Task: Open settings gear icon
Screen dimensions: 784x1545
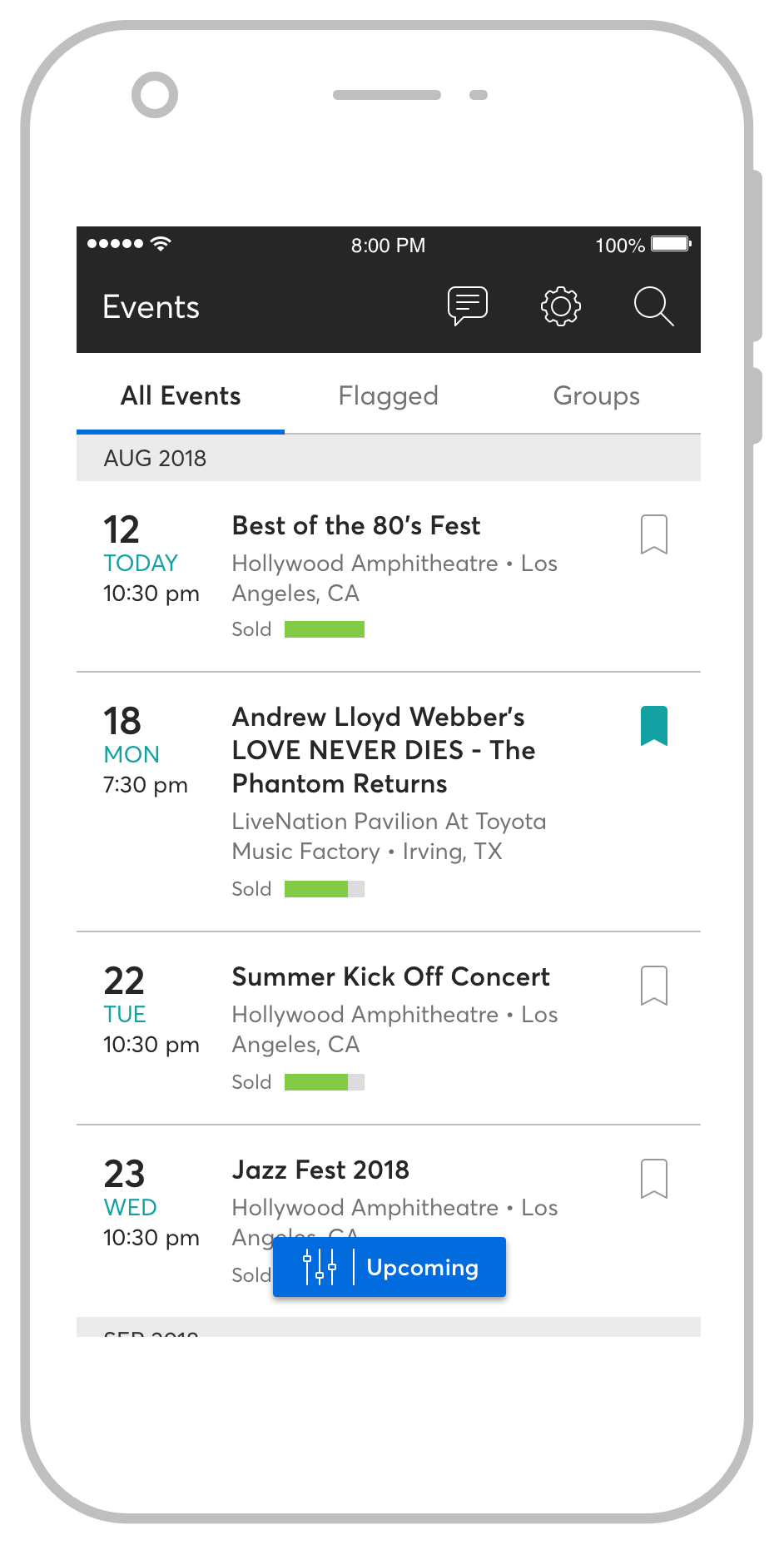Action: (x=561, y=306)
